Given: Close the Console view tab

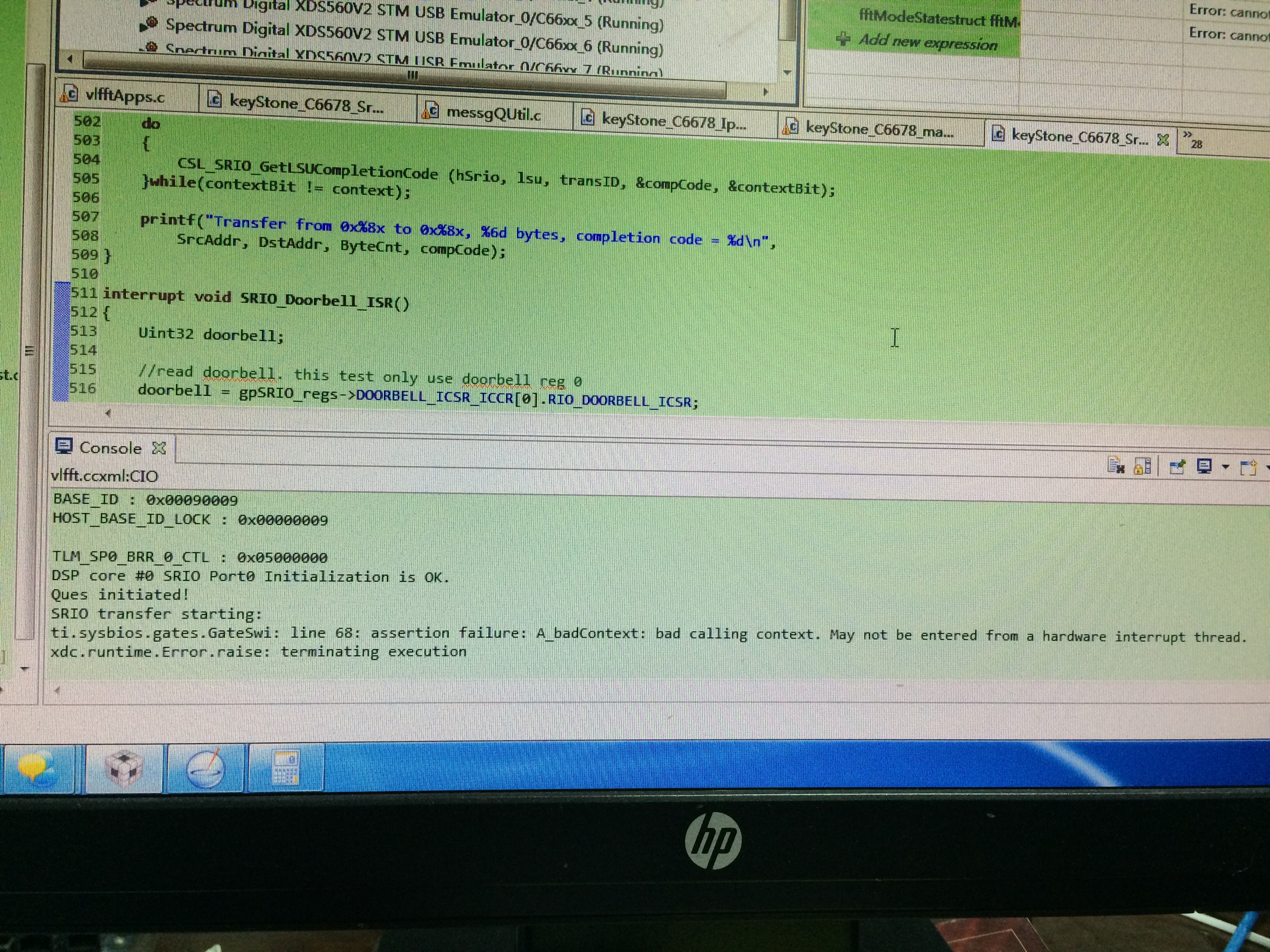Looking at the screenshot, I should (159, 448).
